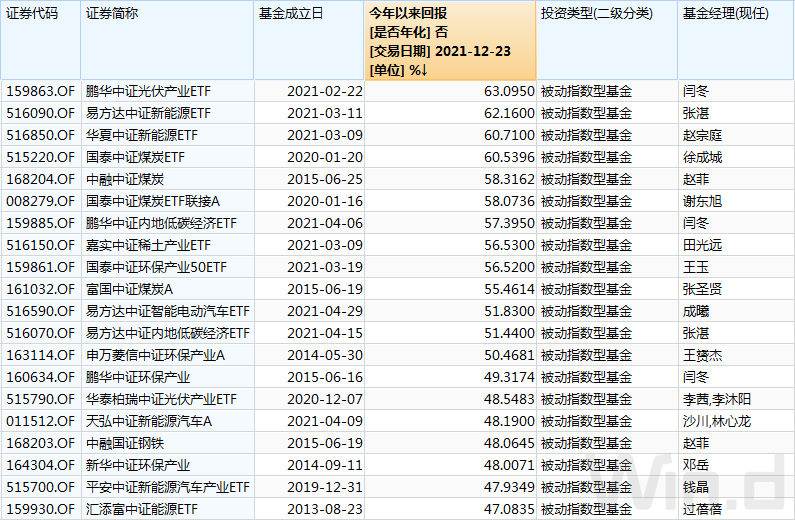Open fund 华泰柏瑞中证光伏产业ETF
The width and height of the screenshot is (795, 520).
pyautogui.click(x=161, y=399)
